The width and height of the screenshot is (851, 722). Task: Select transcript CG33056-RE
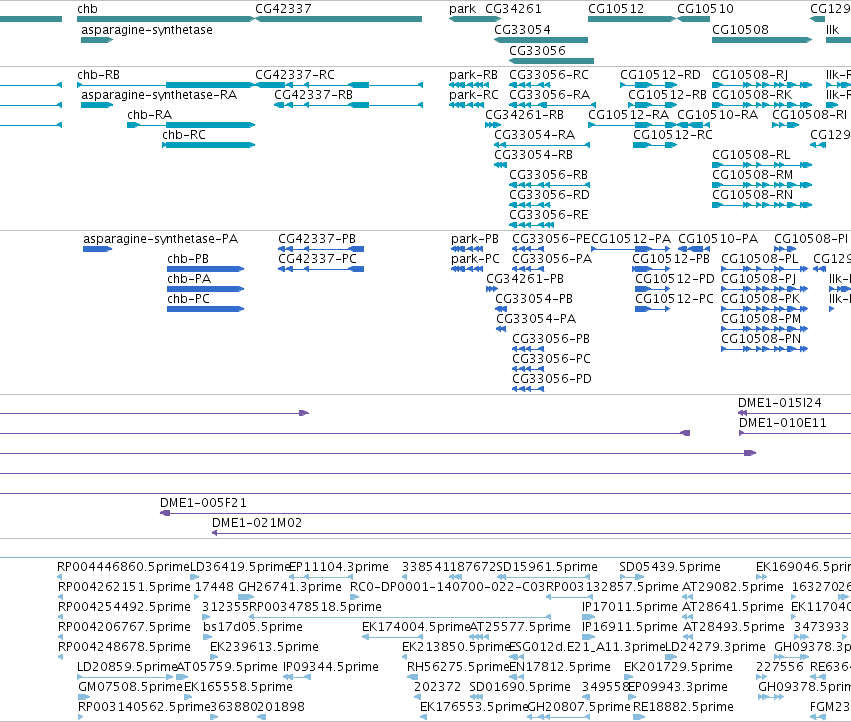(531, 225)
